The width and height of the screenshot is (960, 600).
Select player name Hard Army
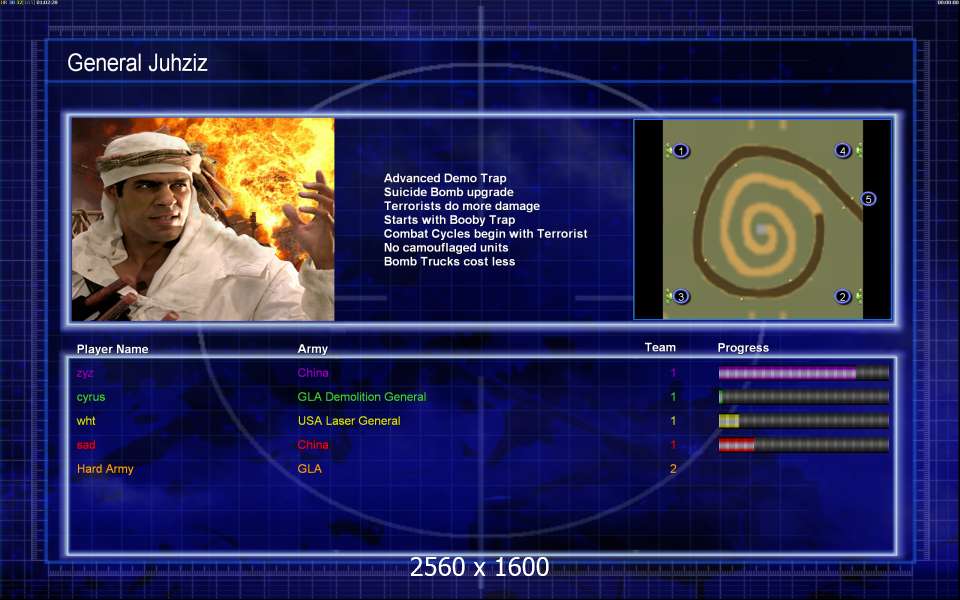point(105,469)
